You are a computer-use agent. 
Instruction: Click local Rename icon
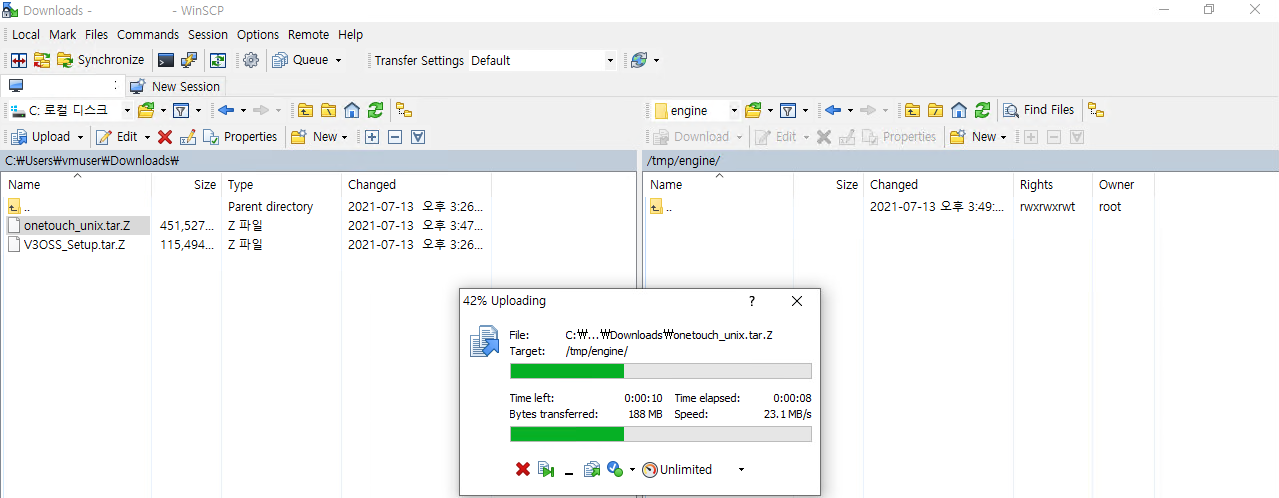(188, 136)
